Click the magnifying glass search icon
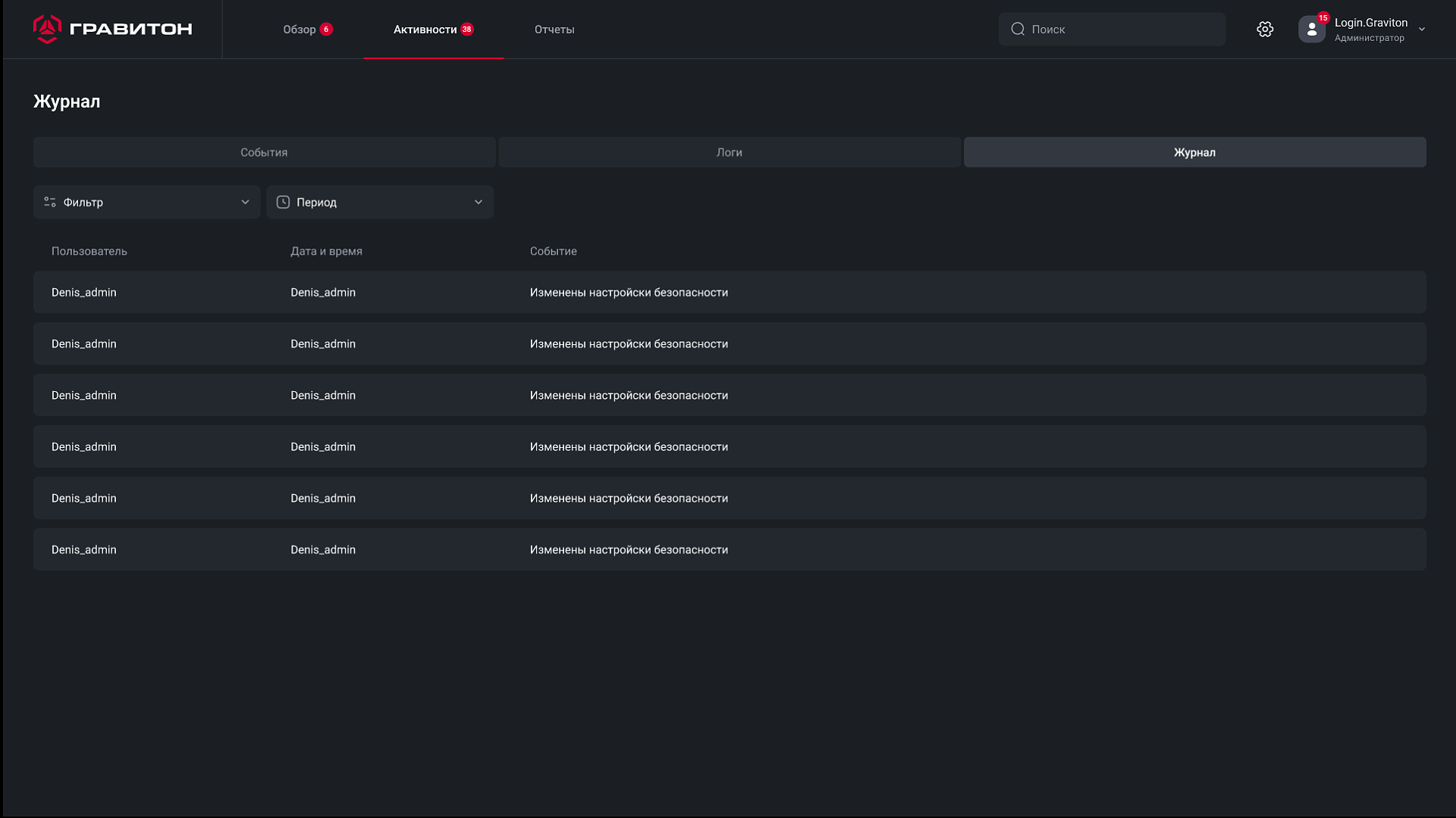This screenshot has height=818, width=1456. coord(1018,29)
